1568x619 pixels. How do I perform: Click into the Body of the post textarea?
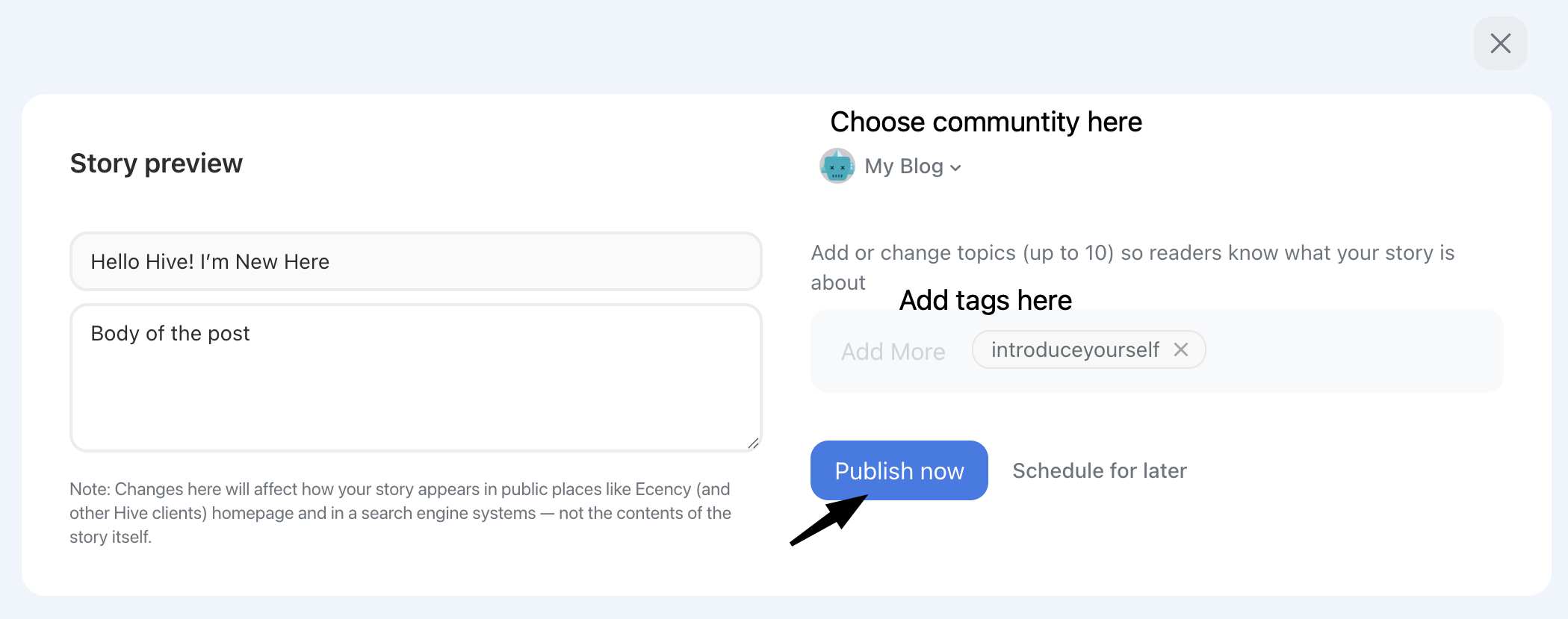tap(416, 377)
